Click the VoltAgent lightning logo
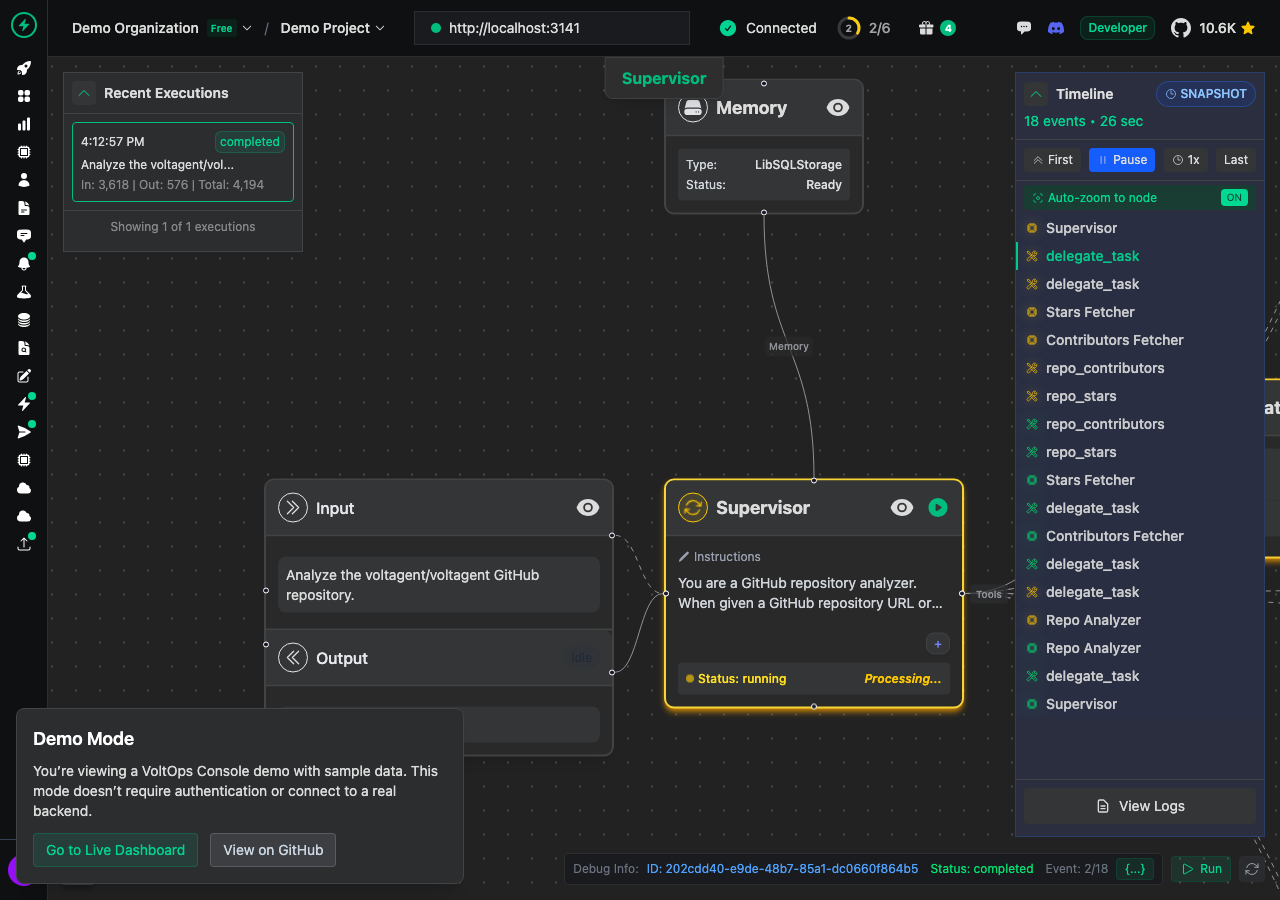Screen dimensions: 1280x900 [x=24, y=24]
